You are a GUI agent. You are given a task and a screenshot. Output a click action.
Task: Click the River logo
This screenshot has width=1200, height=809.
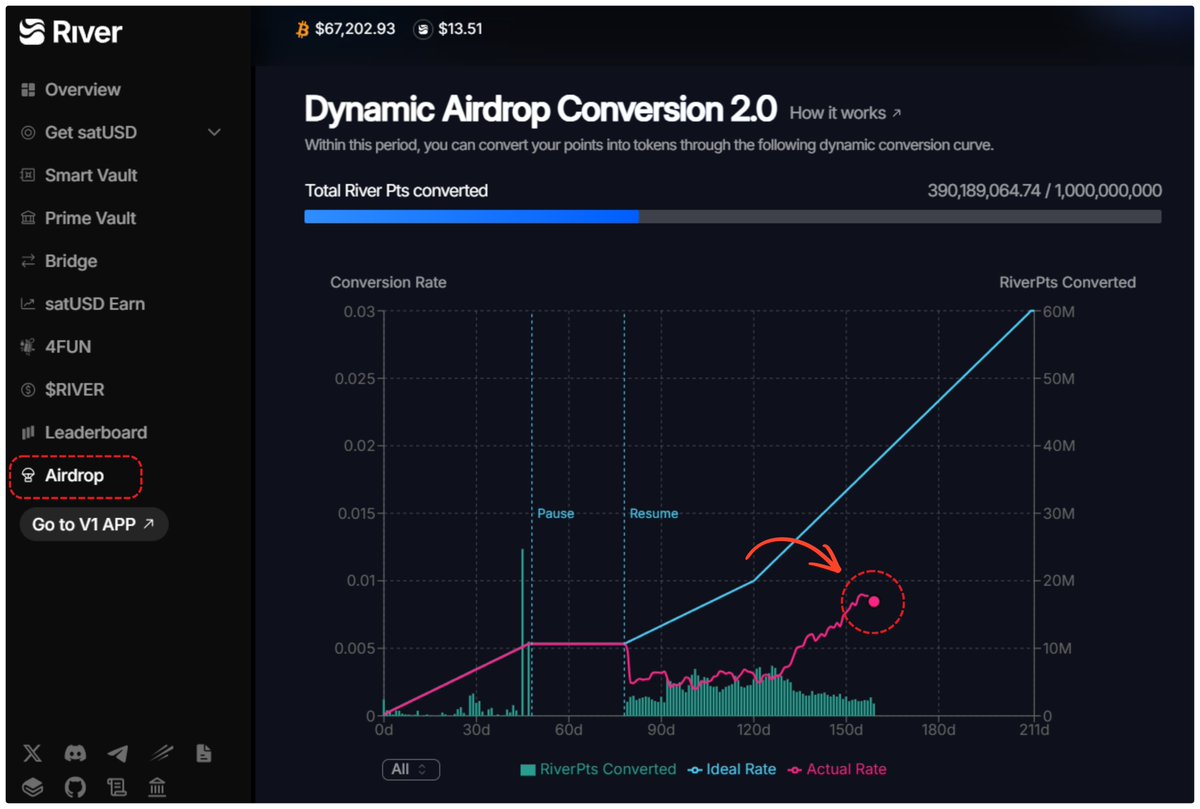point(70,32)
